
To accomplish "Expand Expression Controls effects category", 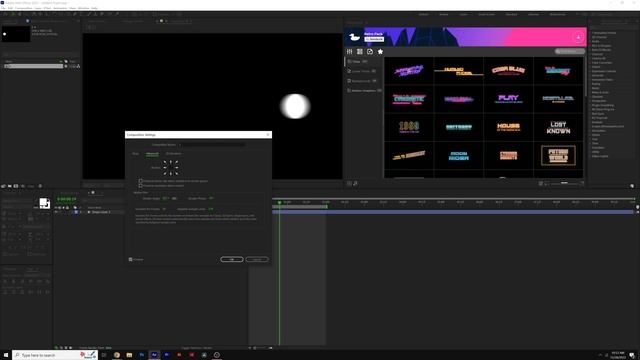I will [603, 71].
